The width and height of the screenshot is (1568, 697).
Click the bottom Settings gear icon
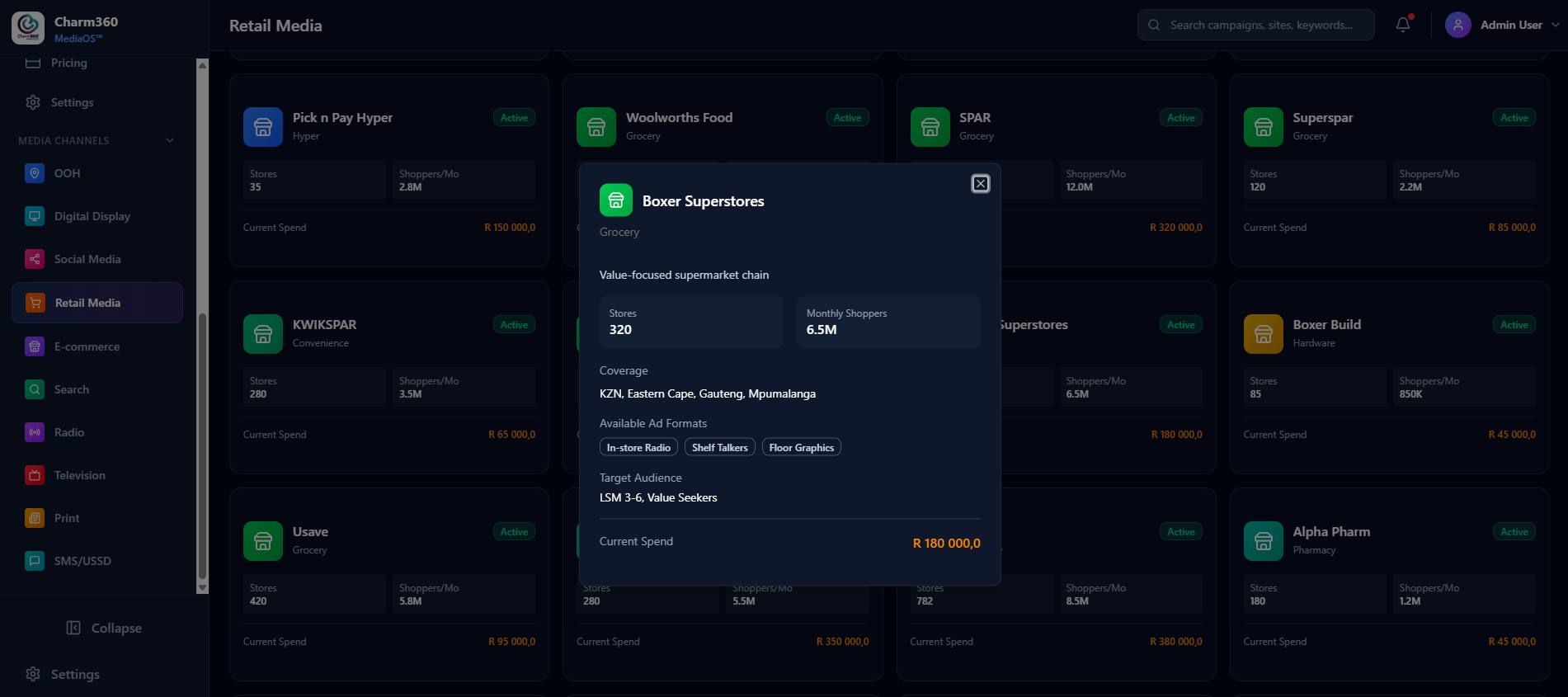click(33, 674)
